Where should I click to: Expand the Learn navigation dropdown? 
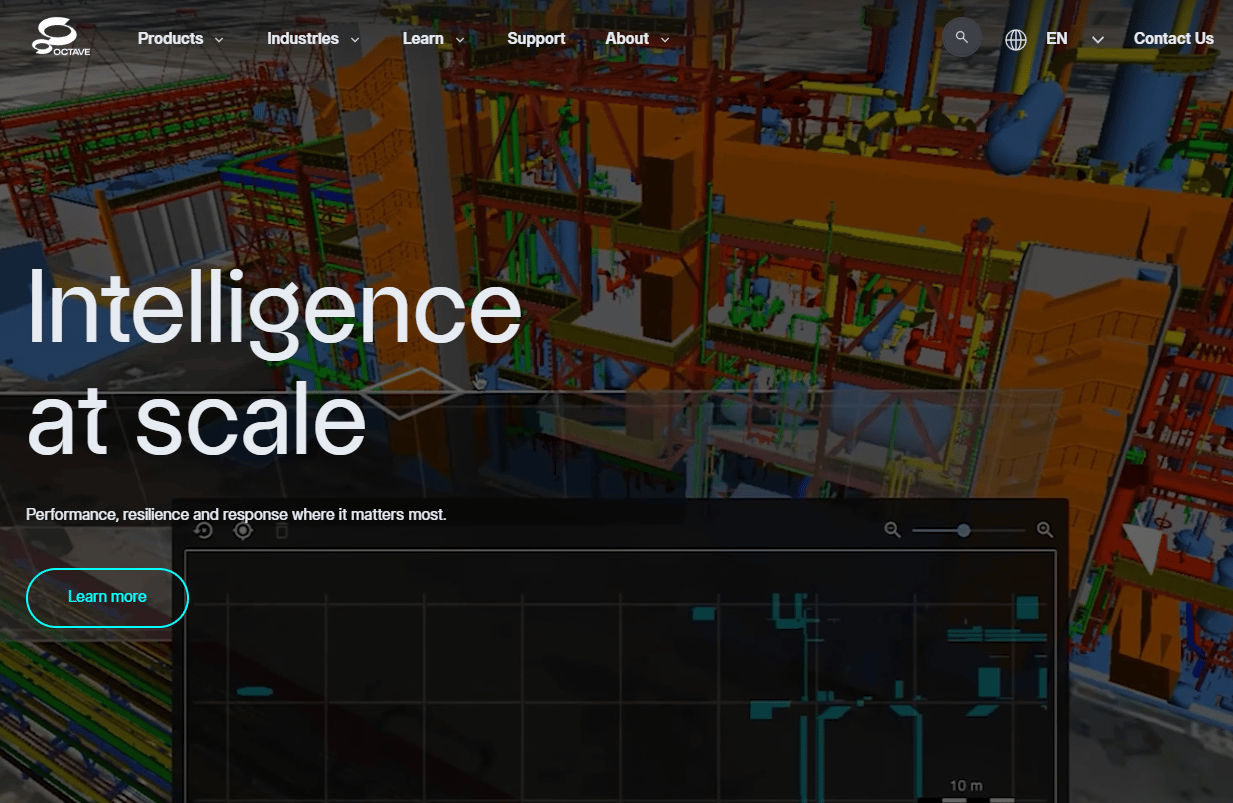coord(434,39)
